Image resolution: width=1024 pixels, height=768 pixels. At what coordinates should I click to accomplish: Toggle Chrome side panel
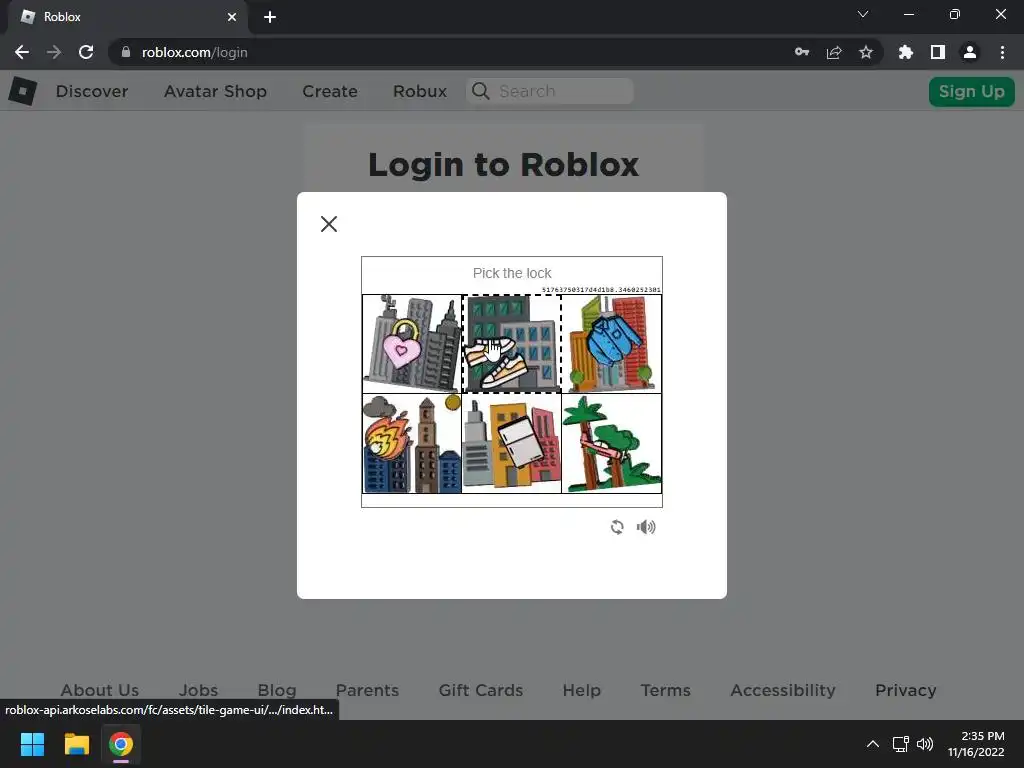pos(938,52)
